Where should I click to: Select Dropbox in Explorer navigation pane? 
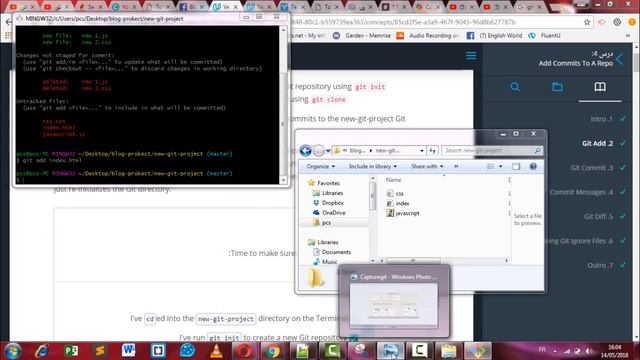tap(328, 203)
